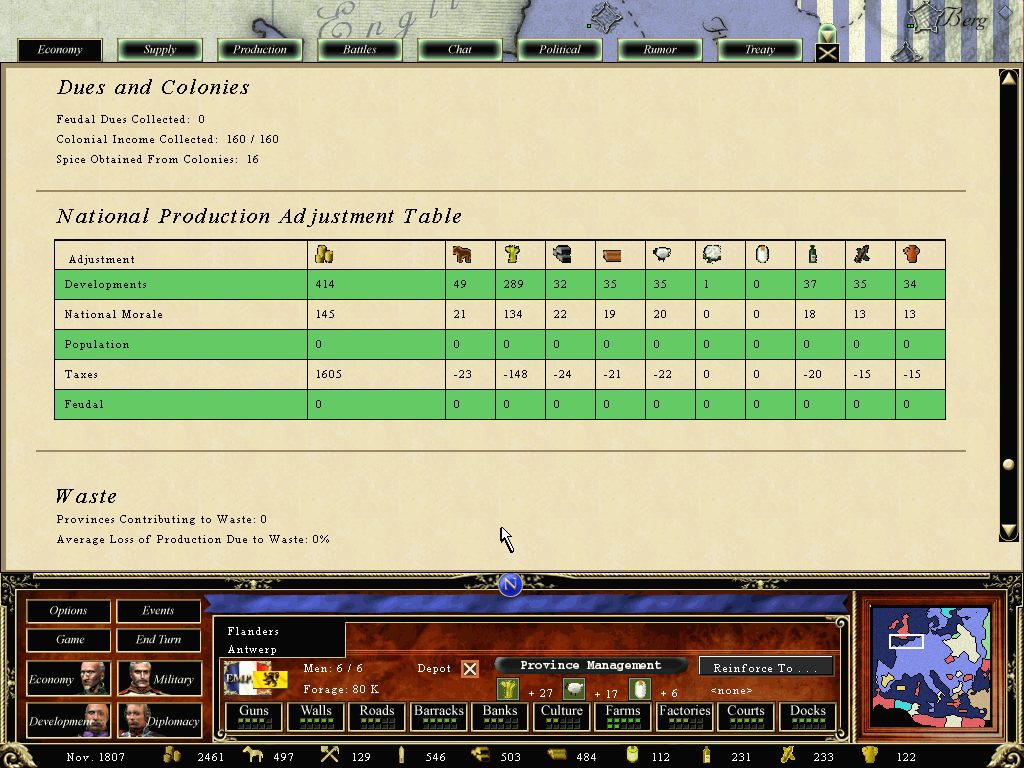Screen dimensions: 1024x768
Task: Click the textiles icon in status bar
Action: coord(869,756)
